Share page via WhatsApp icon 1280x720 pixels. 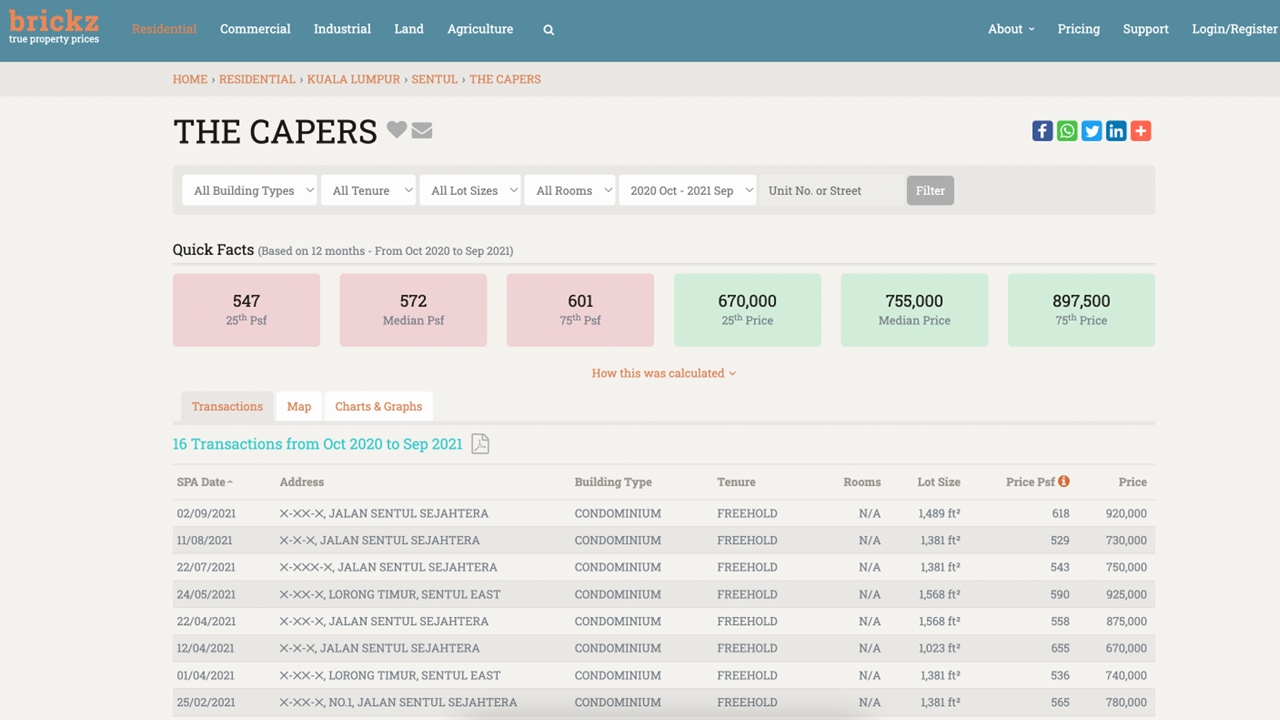1067,131
